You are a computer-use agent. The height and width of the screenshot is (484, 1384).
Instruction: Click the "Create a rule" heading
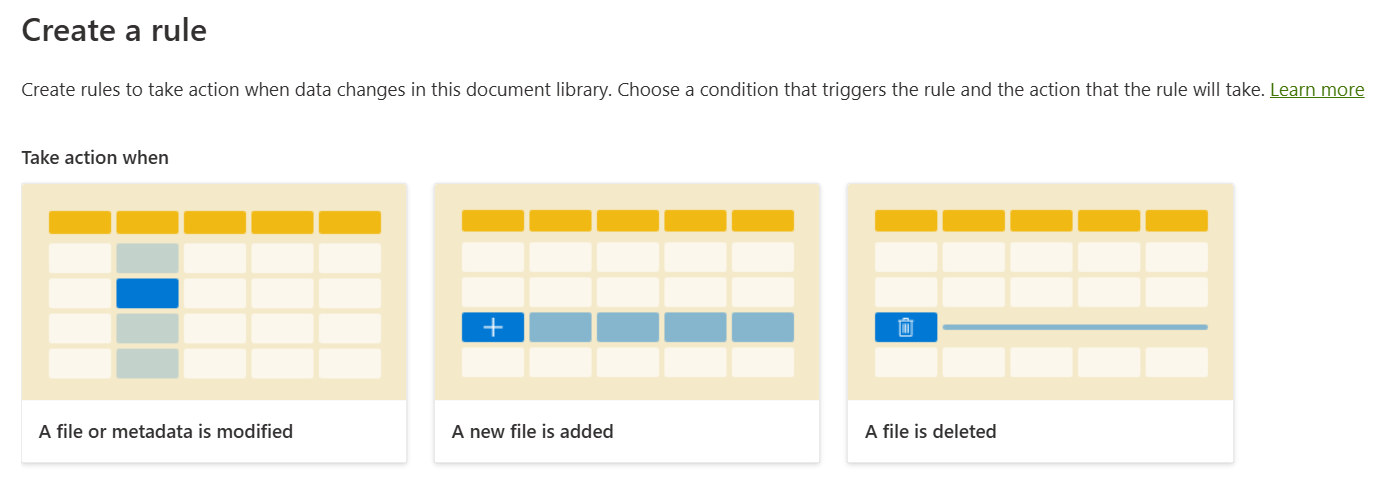pyautogui.click(x=114, y=30)
